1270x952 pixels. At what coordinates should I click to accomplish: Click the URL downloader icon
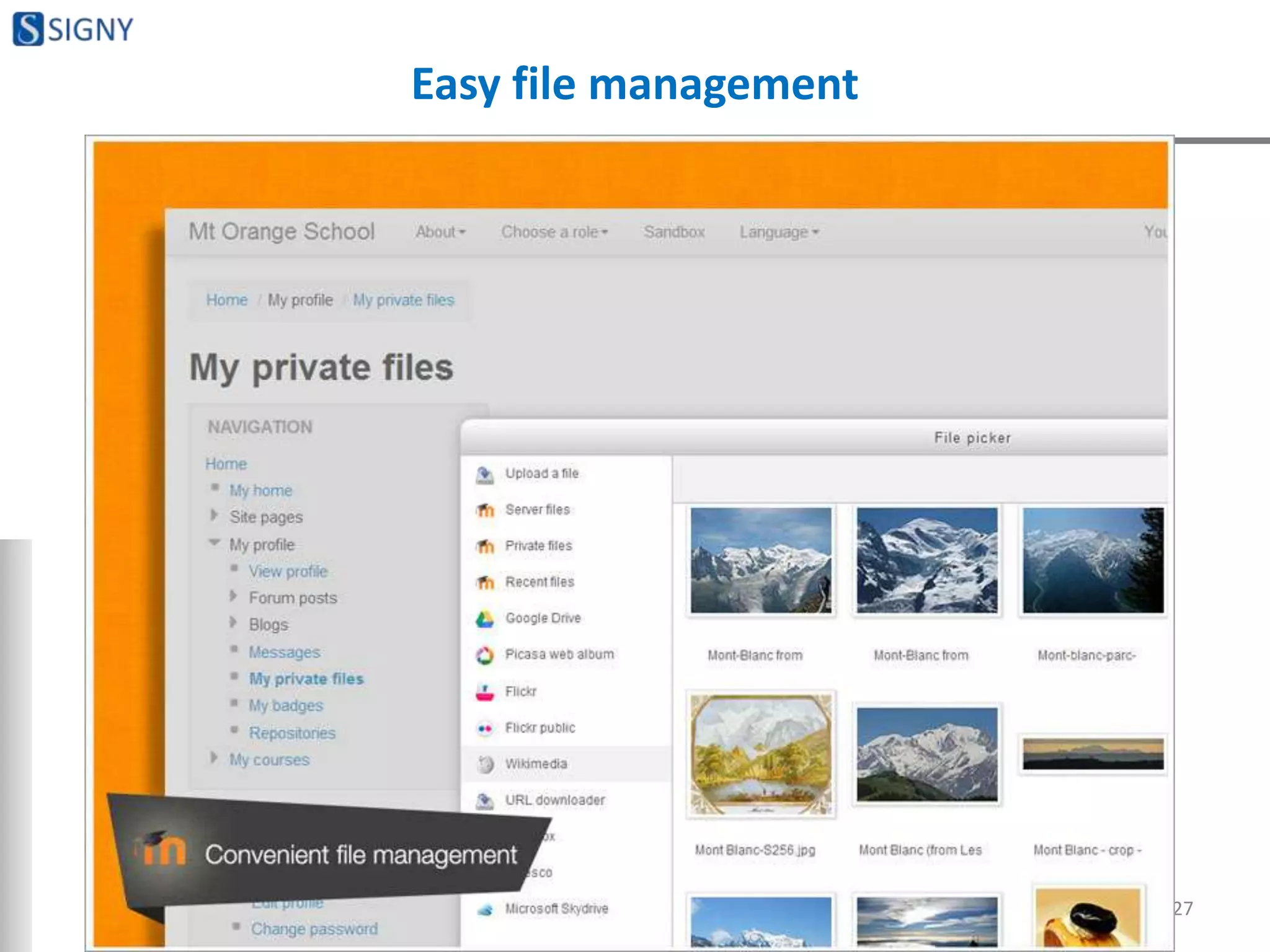[x=485, y=801]
